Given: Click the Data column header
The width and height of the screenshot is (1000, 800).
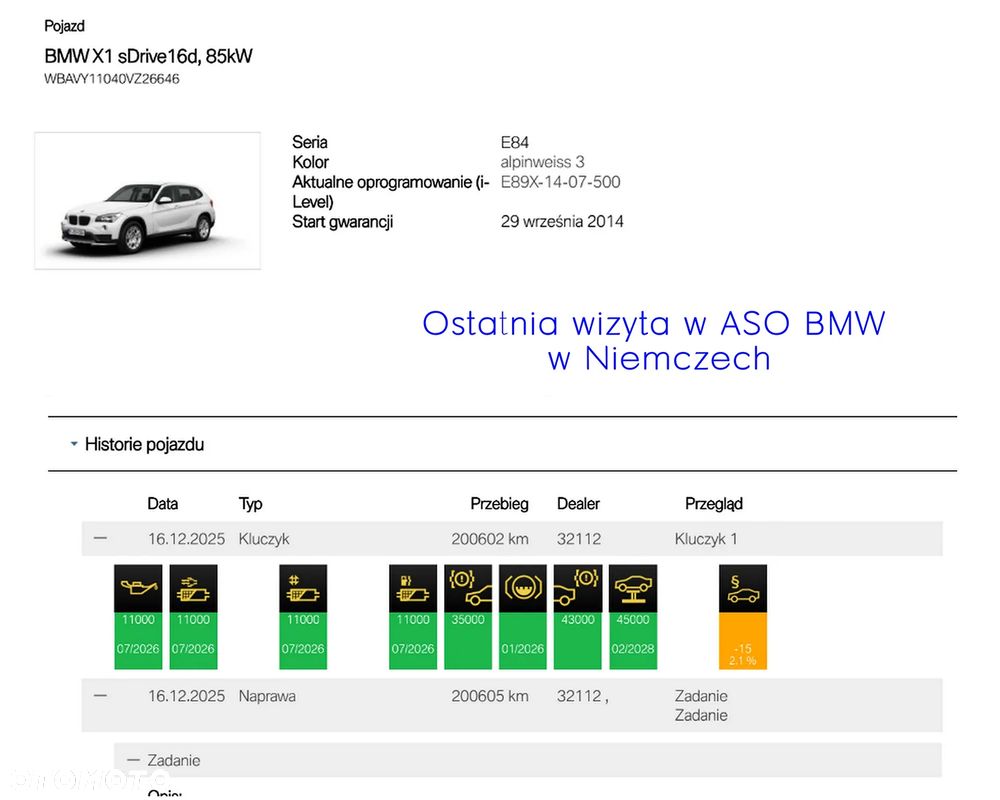Looking at the screenshot, I should [x=163, y=503].
